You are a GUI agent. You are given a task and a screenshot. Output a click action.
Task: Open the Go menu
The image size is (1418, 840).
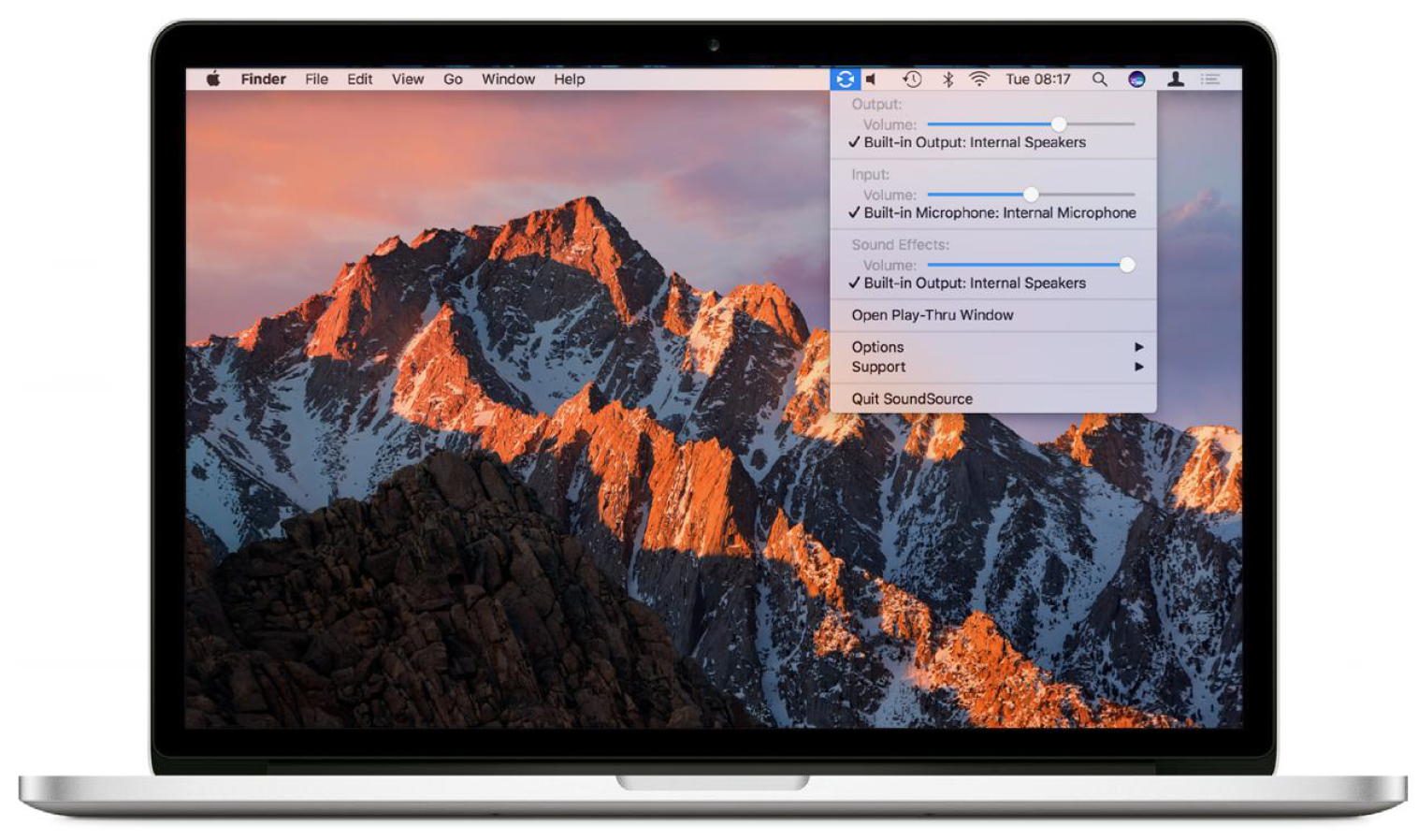point(453,80)
